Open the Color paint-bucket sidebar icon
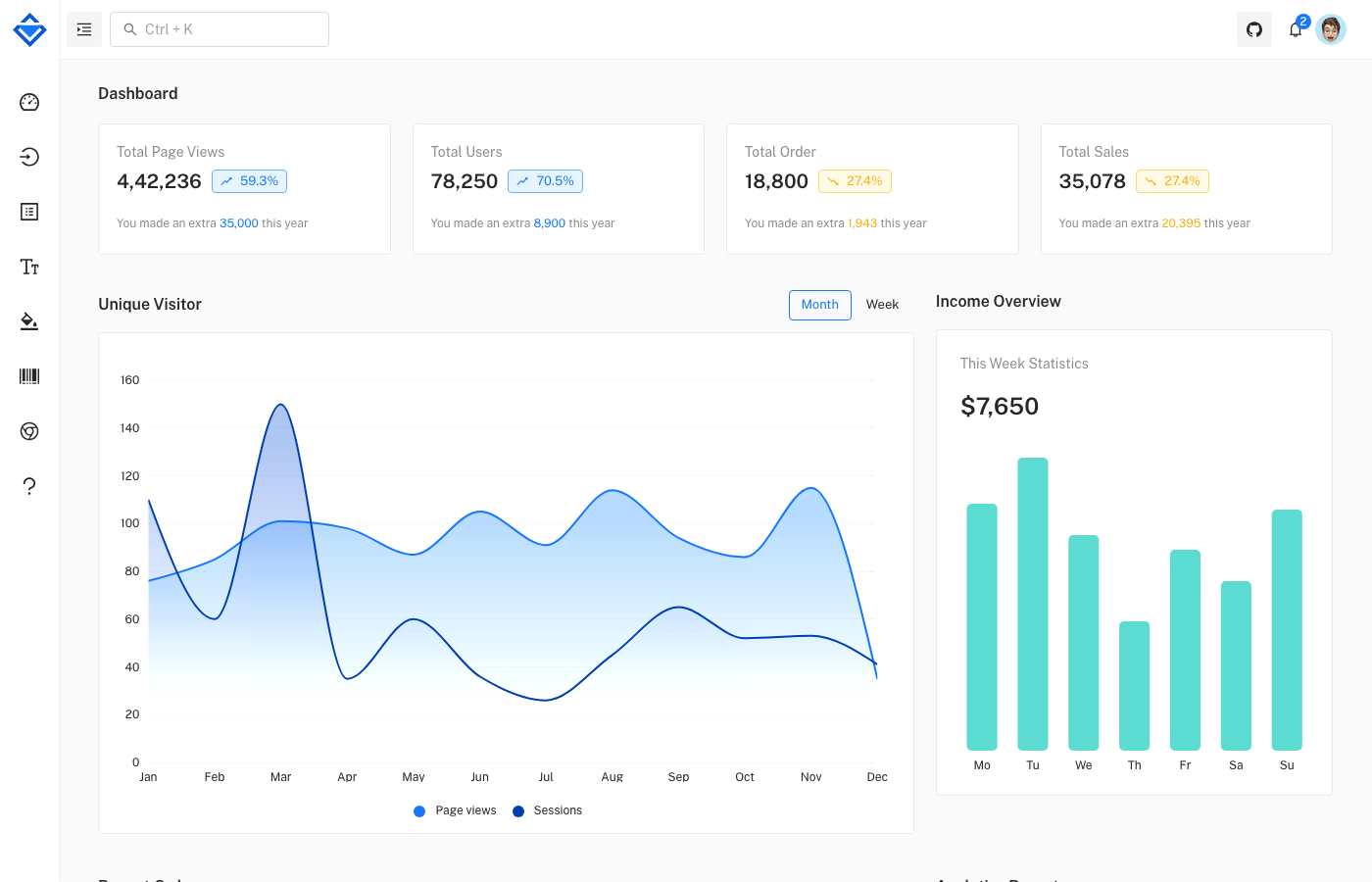Image resolution: width=1372 pixels, height=882 pixels. coord(29,321)
